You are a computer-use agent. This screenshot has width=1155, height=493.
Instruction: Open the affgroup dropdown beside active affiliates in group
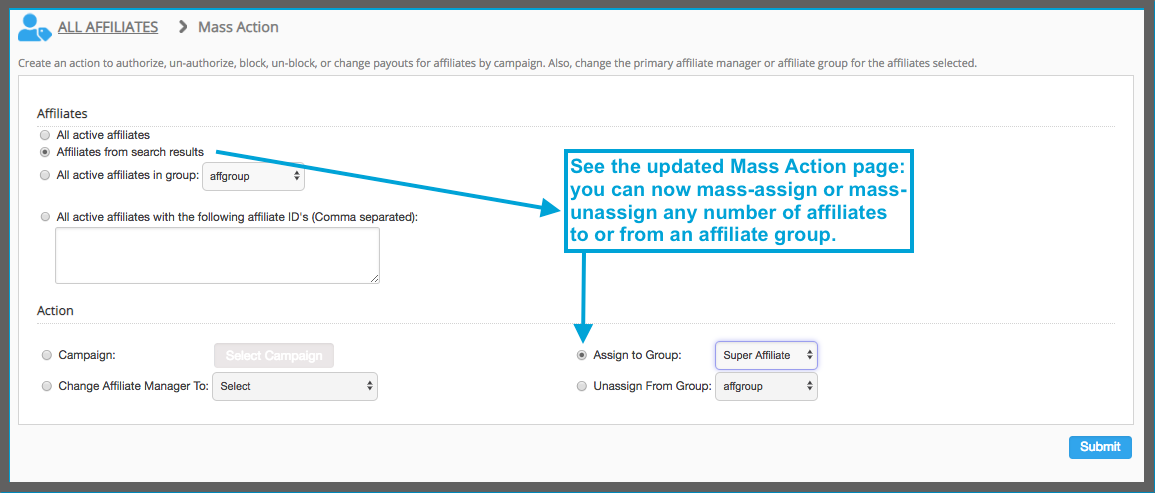tap(253, 176)
